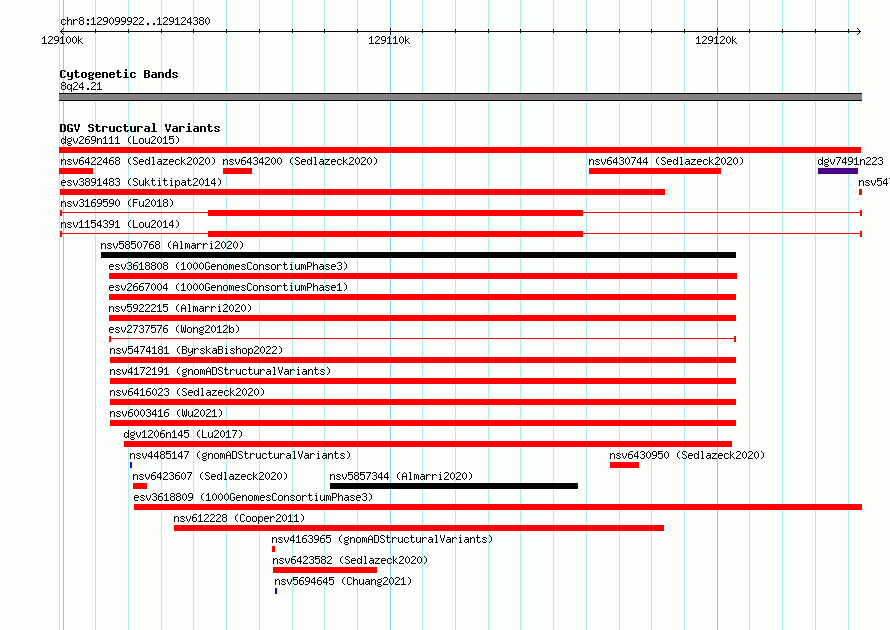The image size is (890, 630).
Task: Click nsv3169590 (Fu2018) variant label
Action: coord(117,203)
